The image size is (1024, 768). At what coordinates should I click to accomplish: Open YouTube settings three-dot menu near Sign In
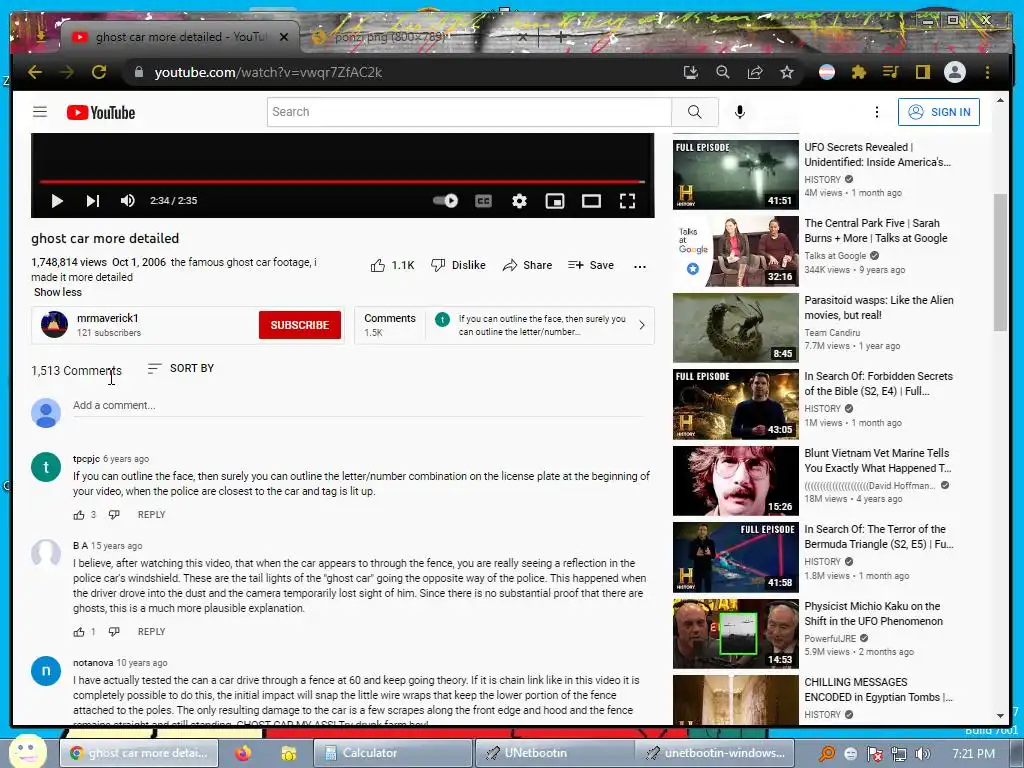click(x=876, y=112)
